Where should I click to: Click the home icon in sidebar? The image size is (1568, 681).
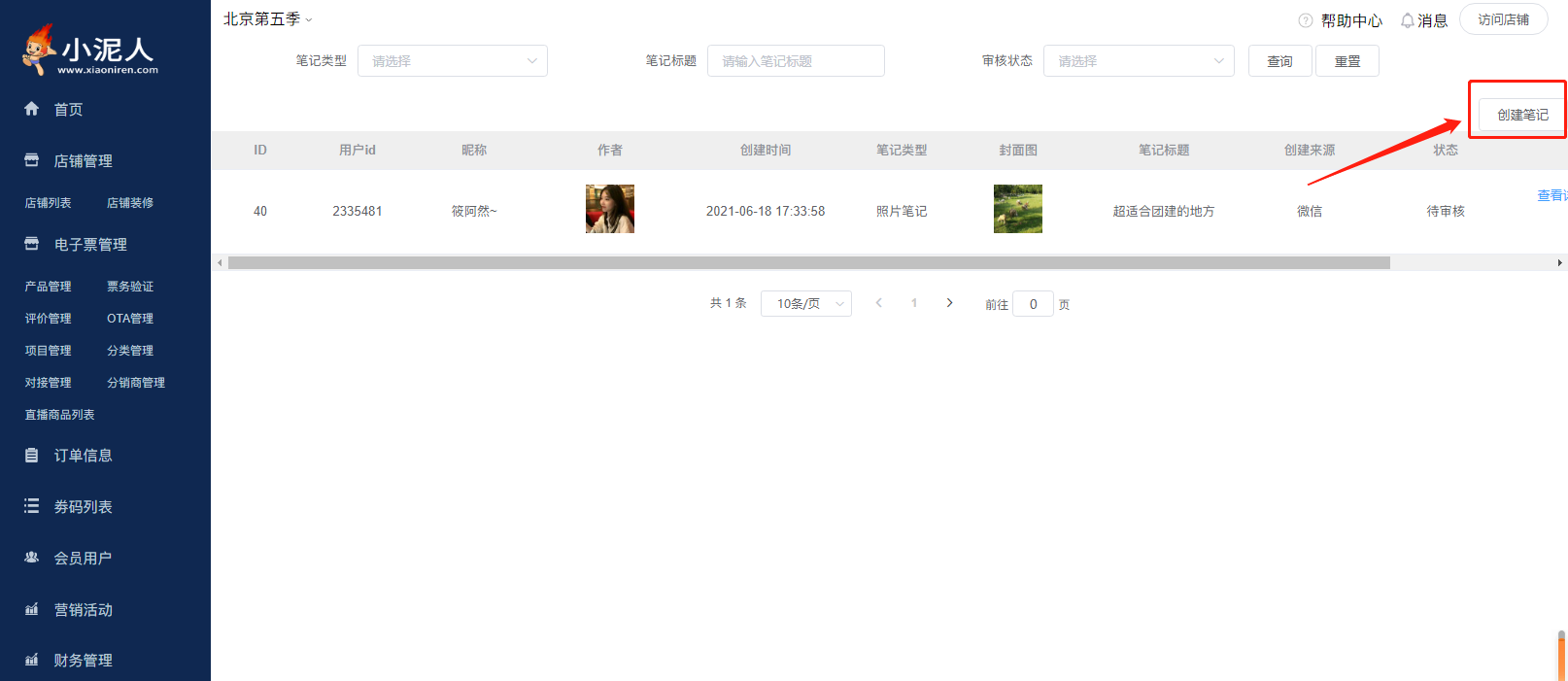point(32,109)
